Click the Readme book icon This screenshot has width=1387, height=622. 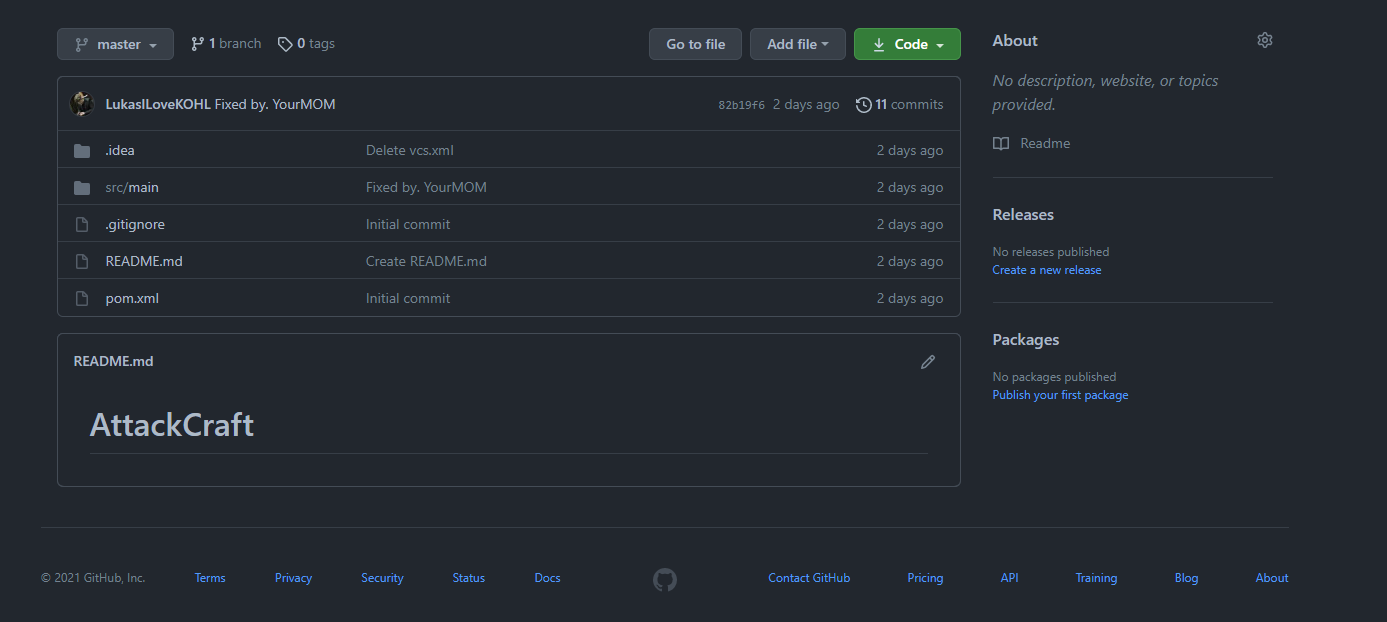(x=1001, y=144)
